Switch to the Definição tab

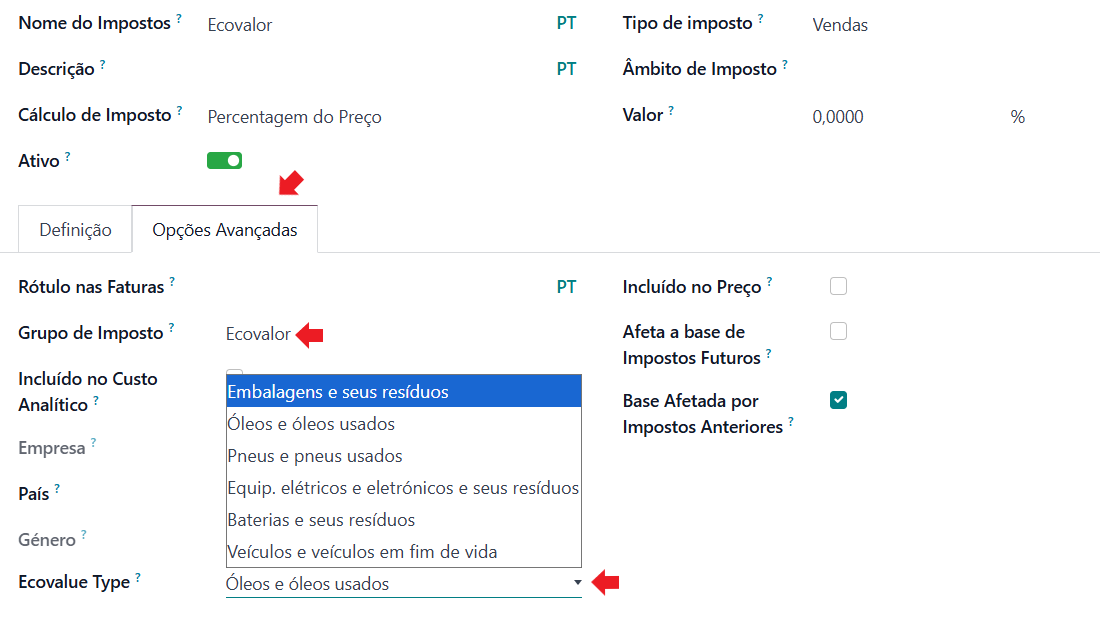75,230
